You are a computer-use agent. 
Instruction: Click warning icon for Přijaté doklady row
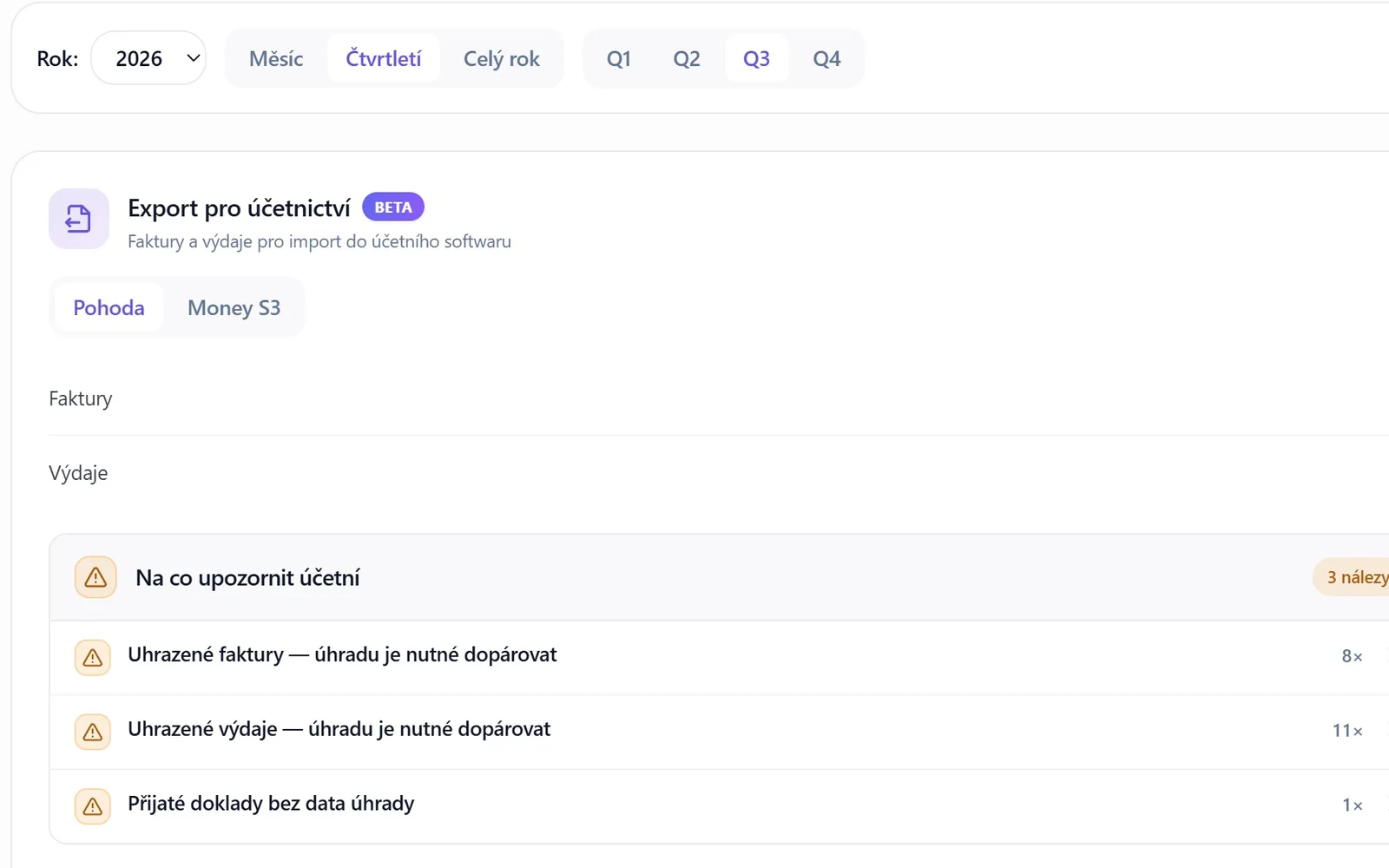93,806
